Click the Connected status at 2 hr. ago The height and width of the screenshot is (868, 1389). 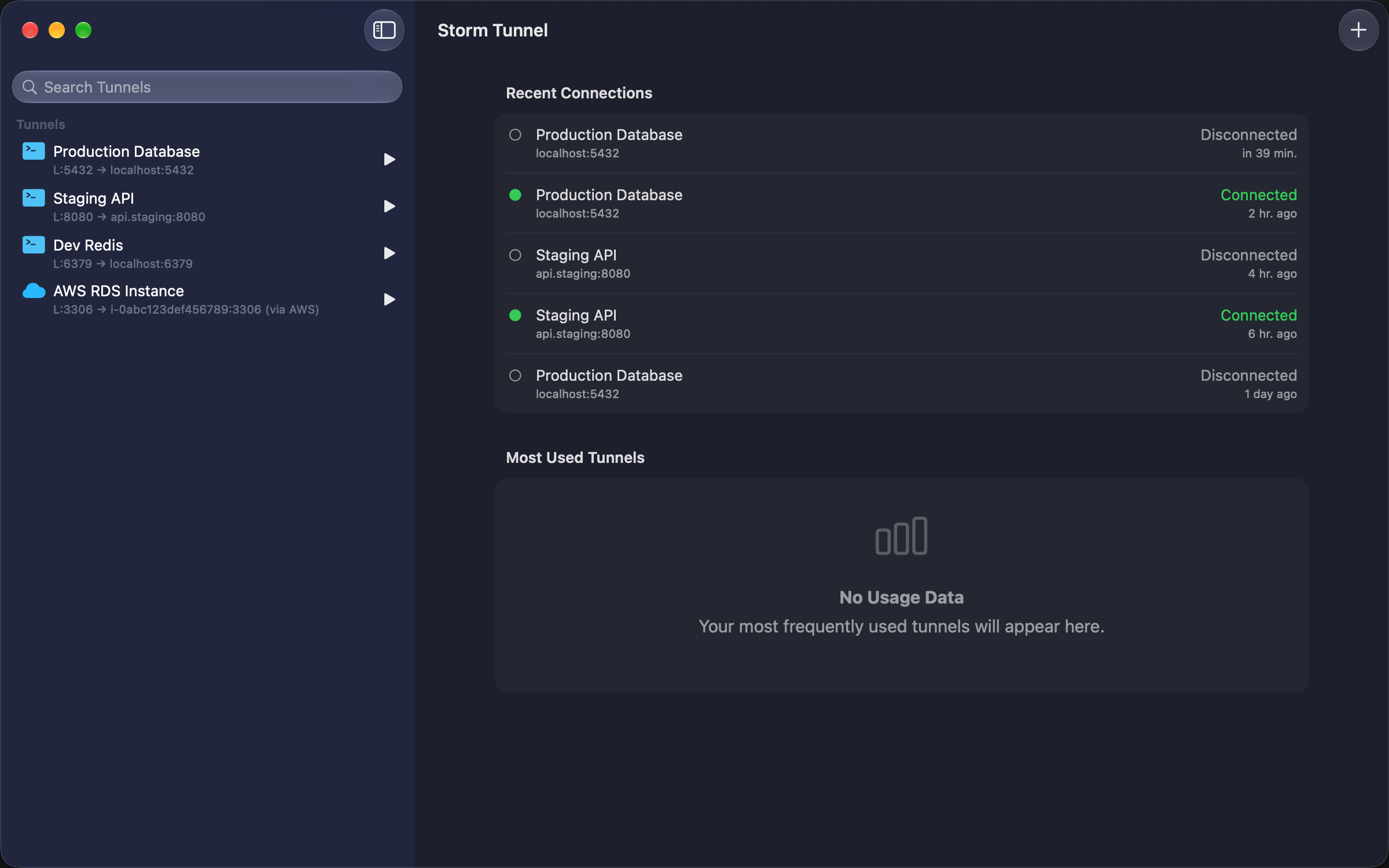click(x=1258, y=195)
